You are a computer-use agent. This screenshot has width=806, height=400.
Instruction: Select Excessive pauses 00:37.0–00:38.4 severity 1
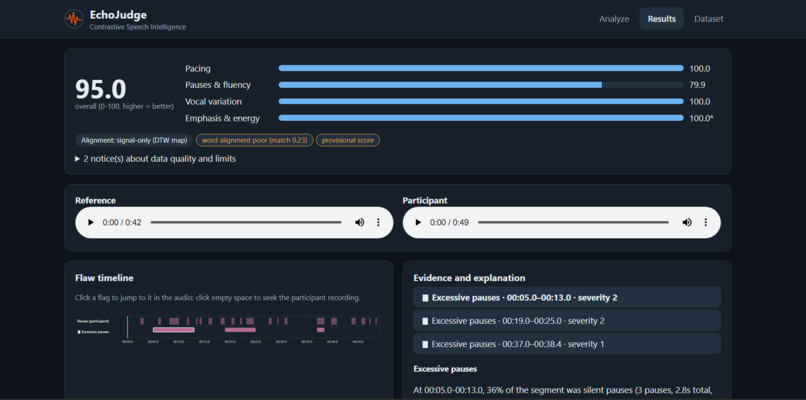(x=567, y=344)
